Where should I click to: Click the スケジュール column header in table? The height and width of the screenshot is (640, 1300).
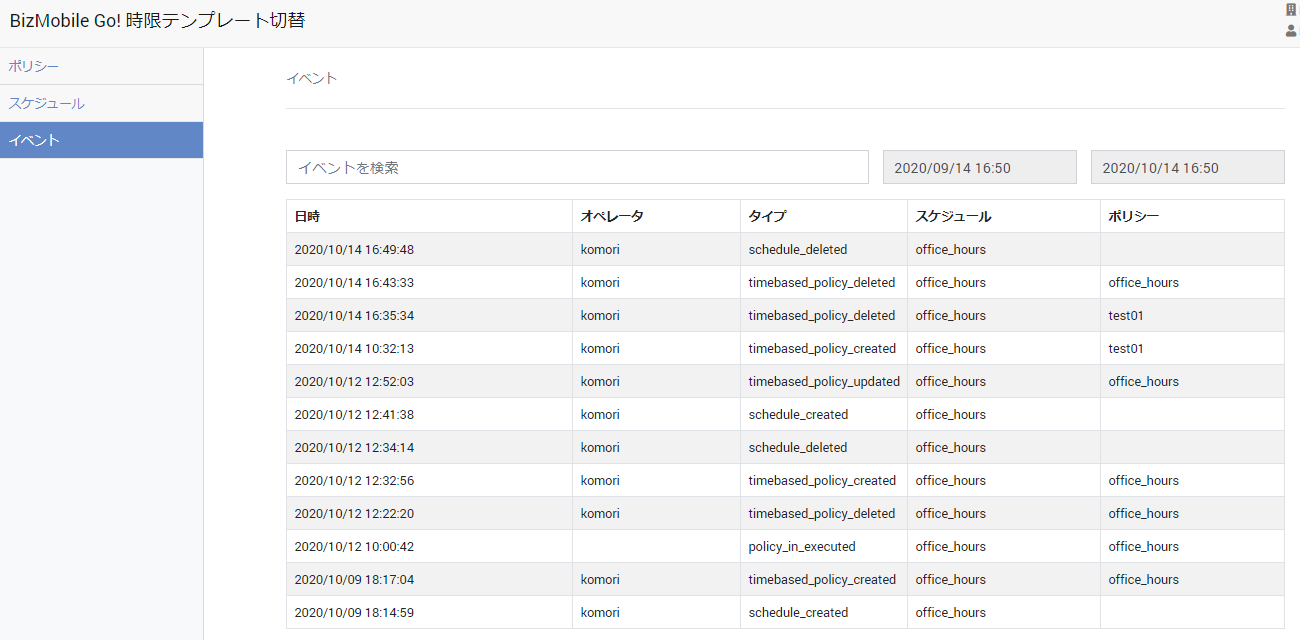(953, 216)
